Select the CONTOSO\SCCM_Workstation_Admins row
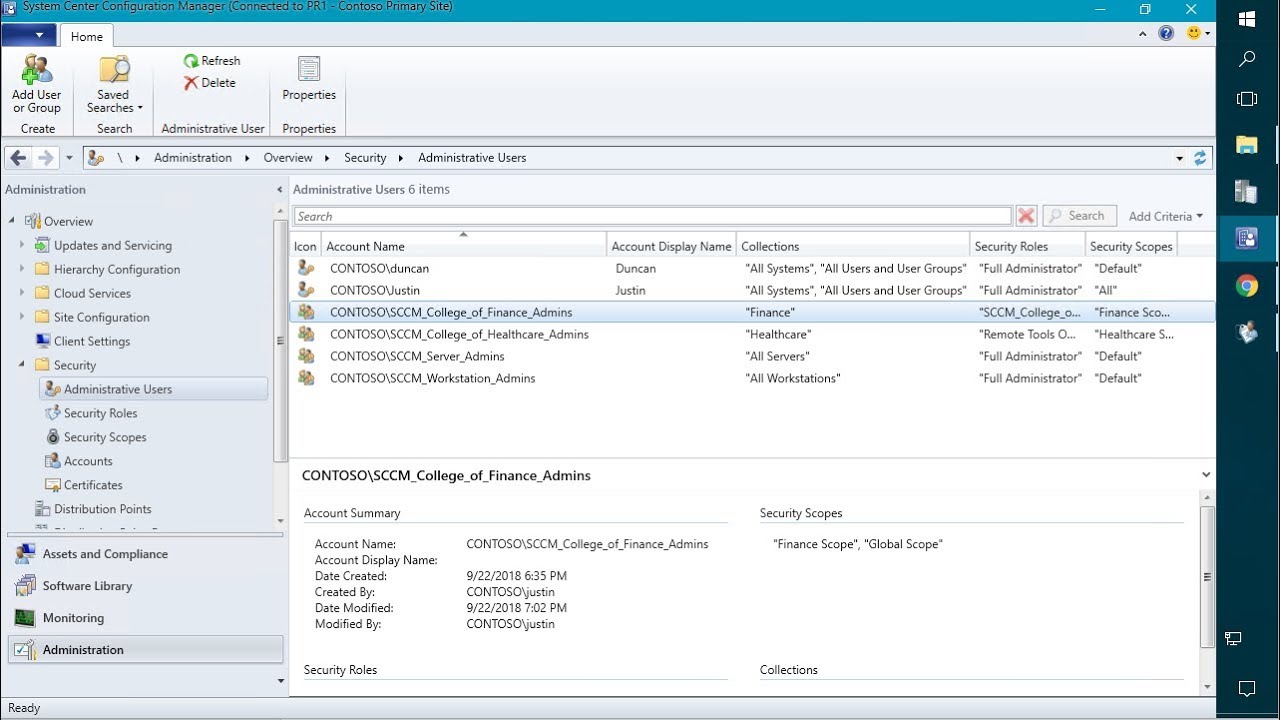 [x=752, y=378]
